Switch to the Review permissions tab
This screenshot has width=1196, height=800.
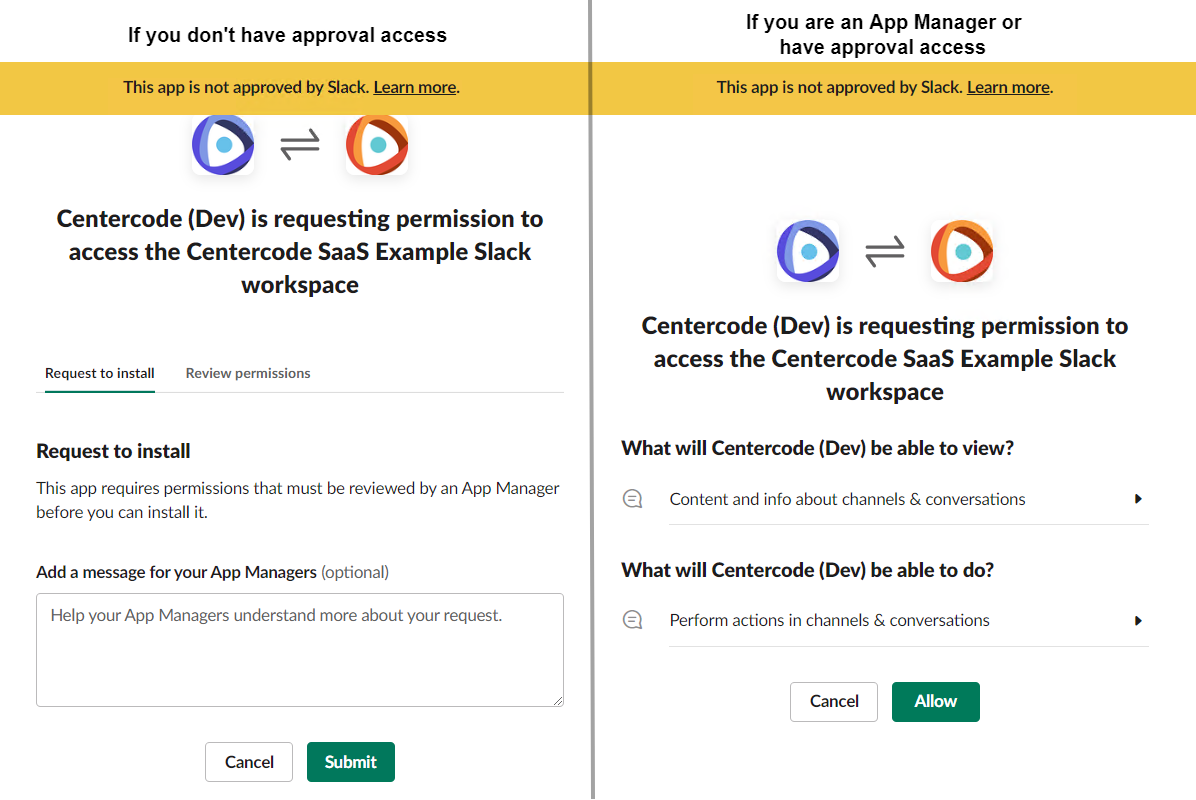tap(248, 373)
